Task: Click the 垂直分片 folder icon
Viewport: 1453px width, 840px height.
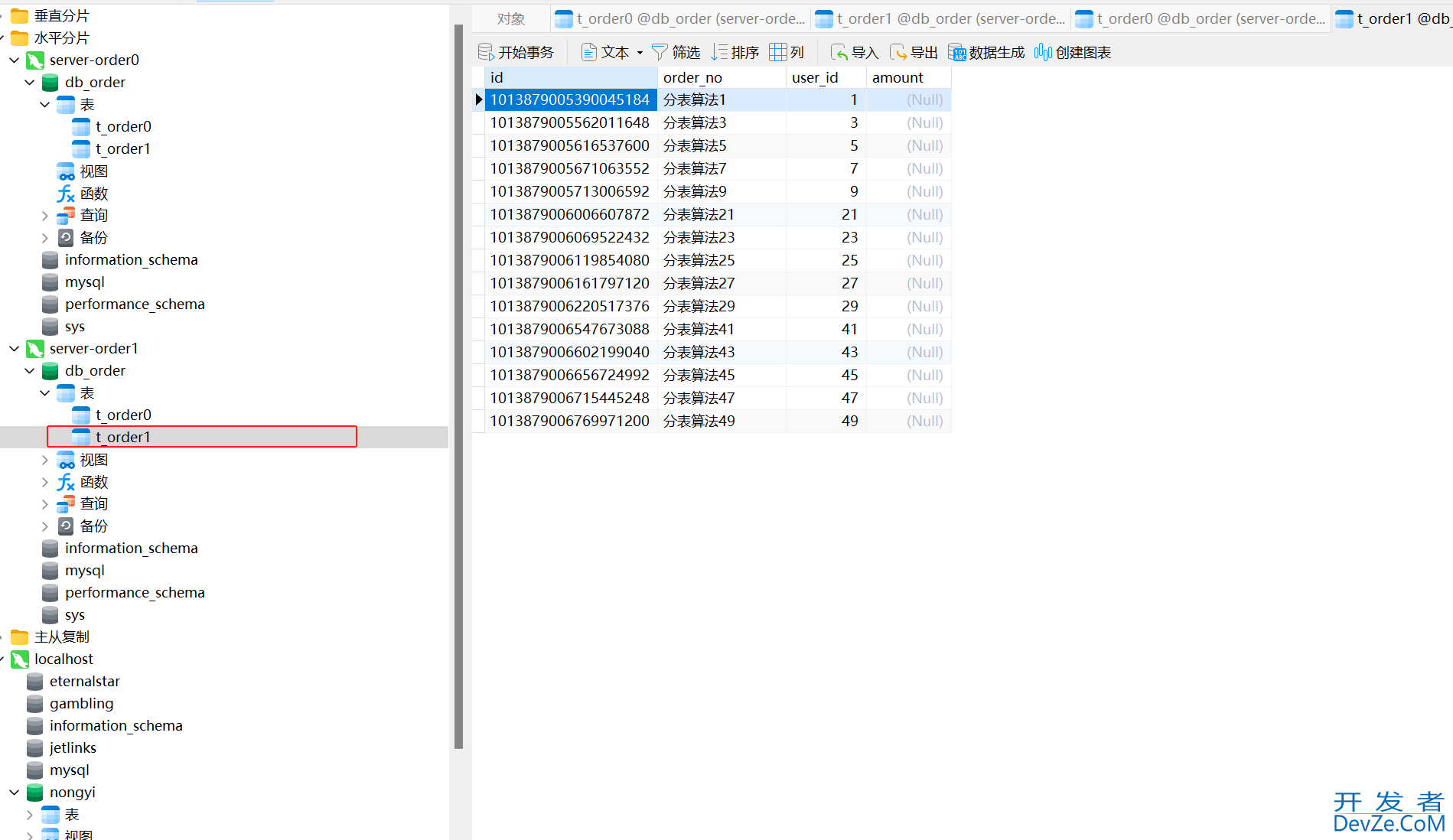Action: point(20,15)
